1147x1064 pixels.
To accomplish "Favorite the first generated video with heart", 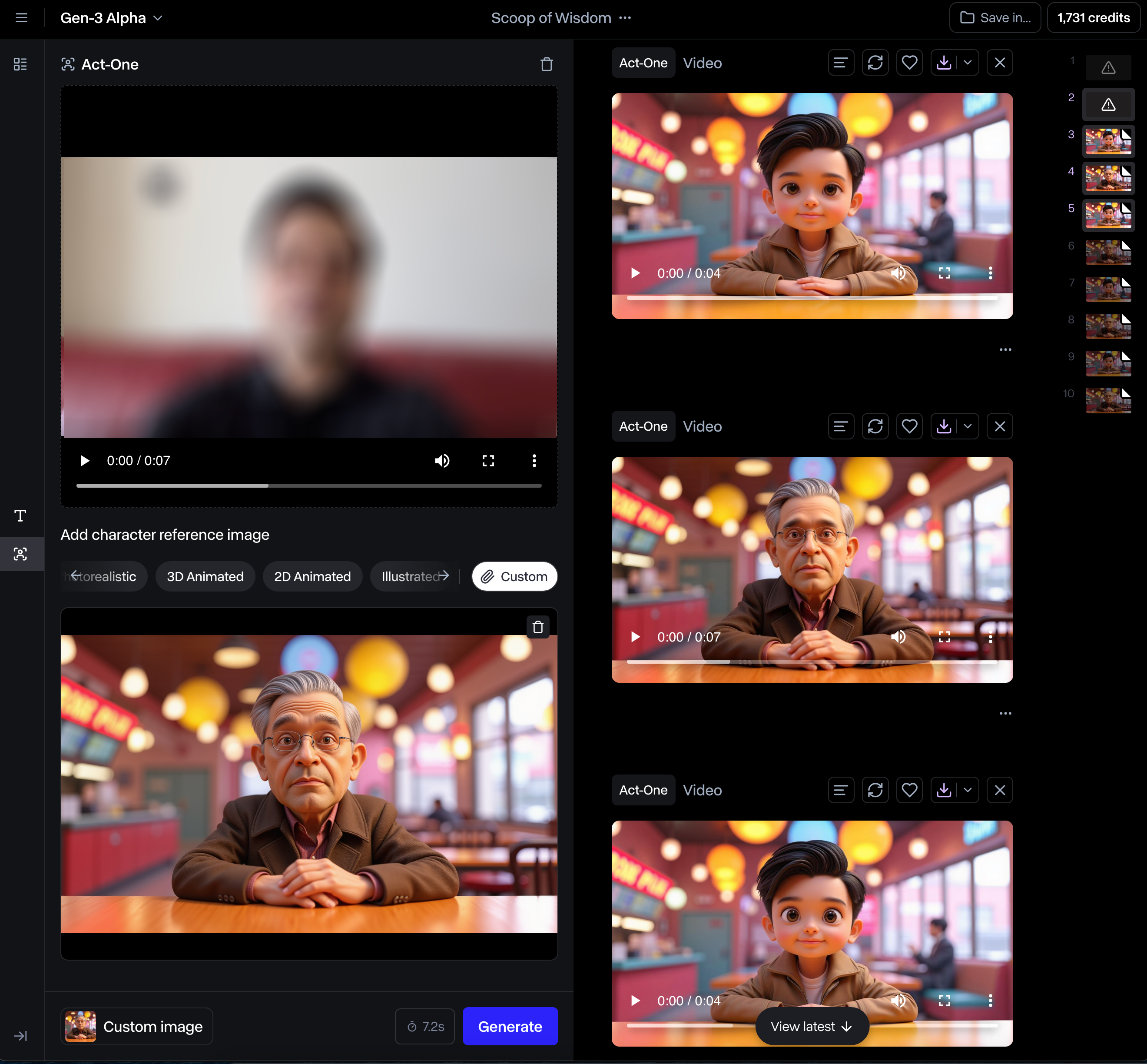I will click(909, 63).
